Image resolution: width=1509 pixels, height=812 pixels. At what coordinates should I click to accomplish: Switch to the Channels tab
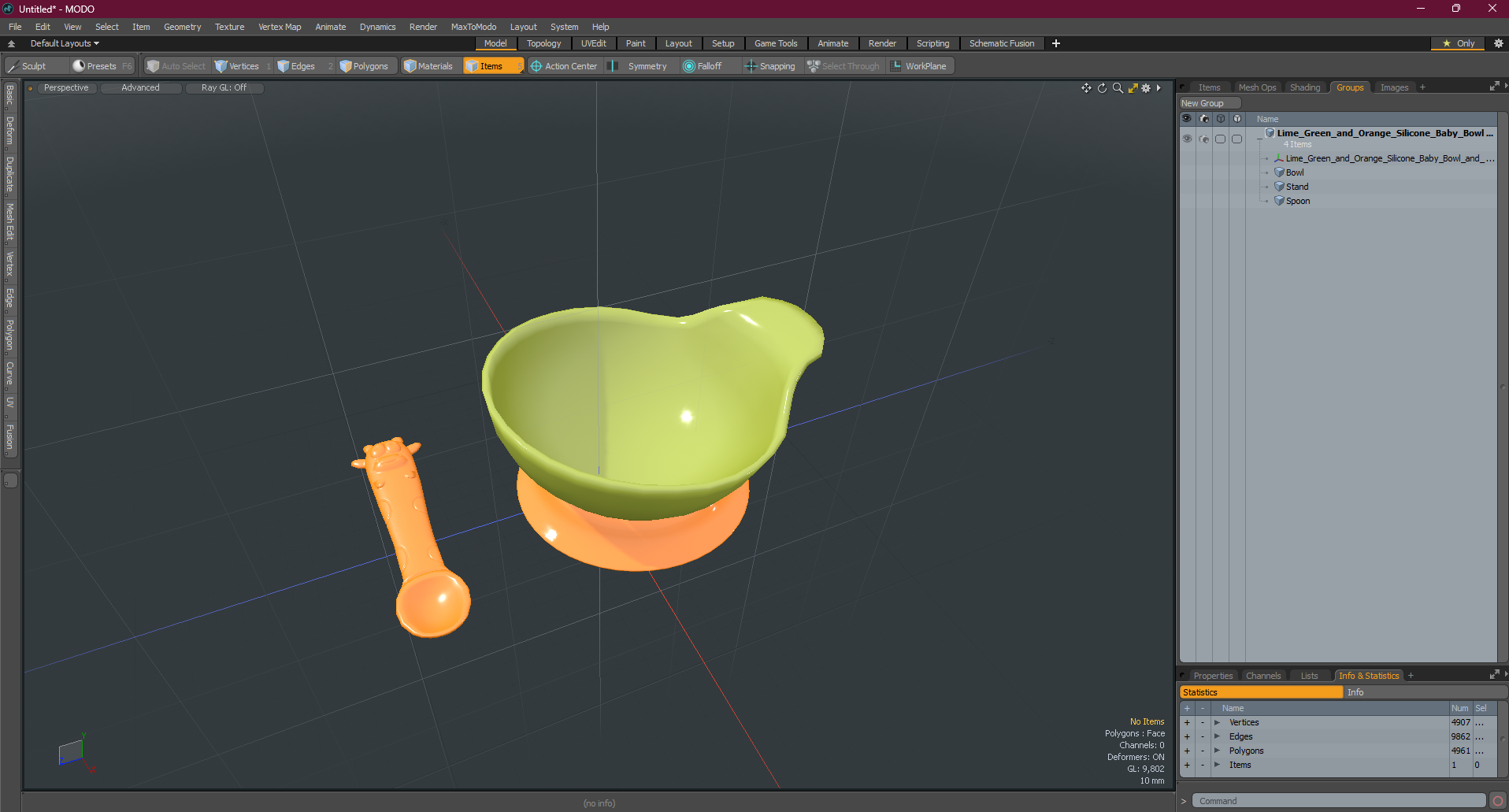[1262, 676]
